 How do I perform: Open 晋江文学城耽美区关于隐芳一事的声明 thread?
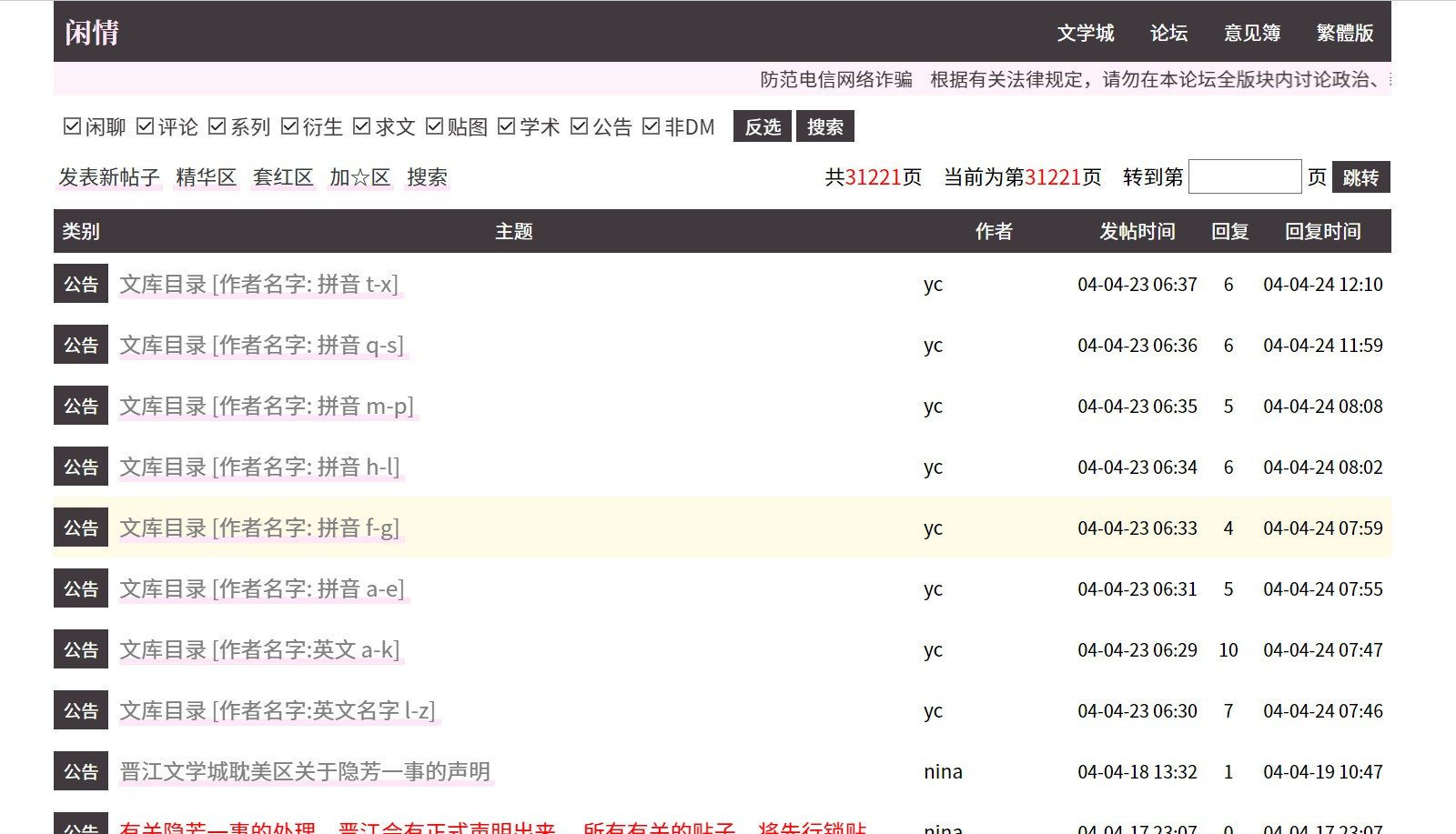(x=305, y=772)
